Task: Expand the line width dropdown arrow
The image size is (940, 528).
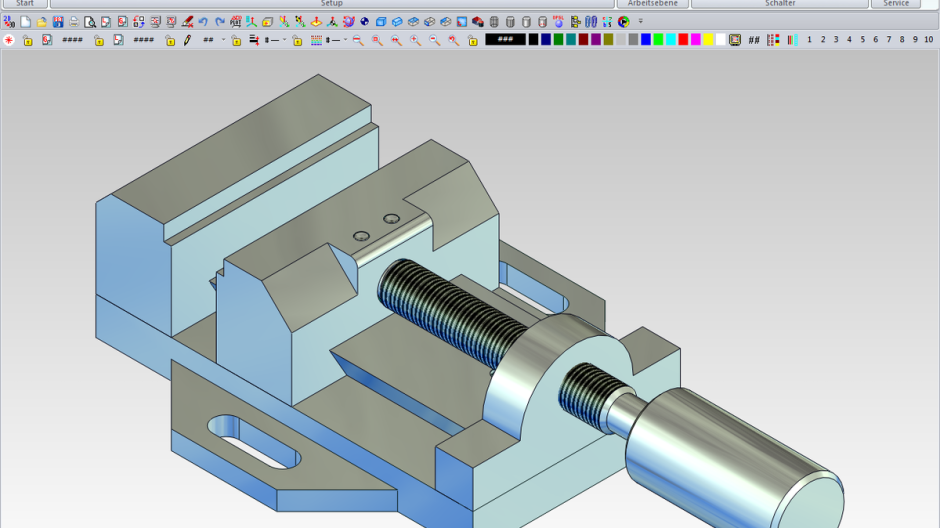Action: coord(284,40)
